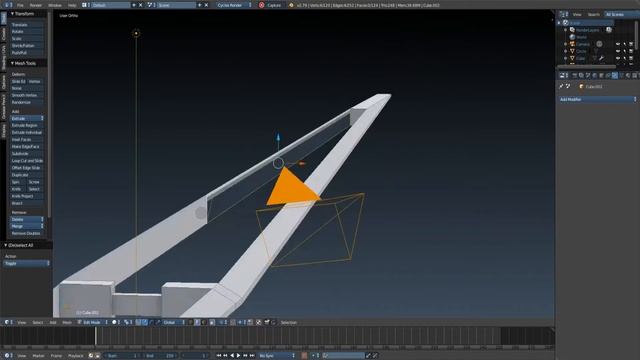Image resolution: width=640 pixels, height=360 pixels.
Task: Click the Rotate button
Action: tap(27, 31)
